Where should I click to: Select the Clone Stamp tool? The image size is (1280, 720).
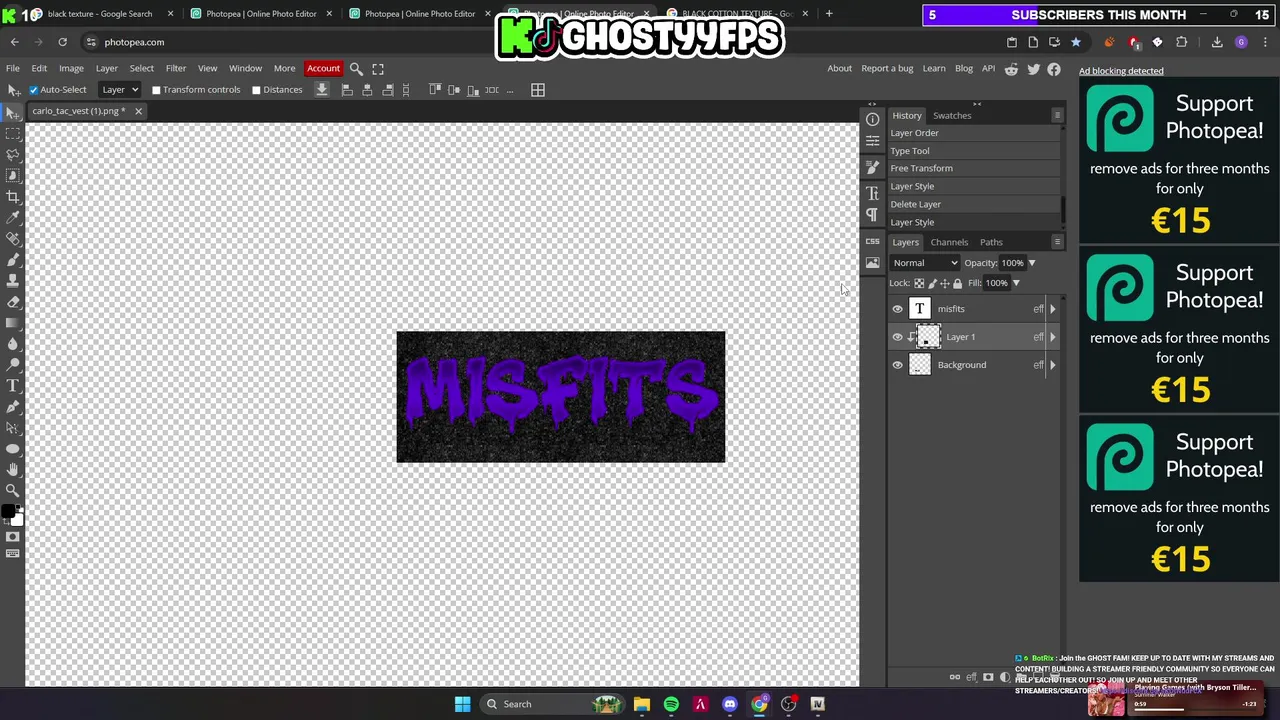click(x=13, y=280)
